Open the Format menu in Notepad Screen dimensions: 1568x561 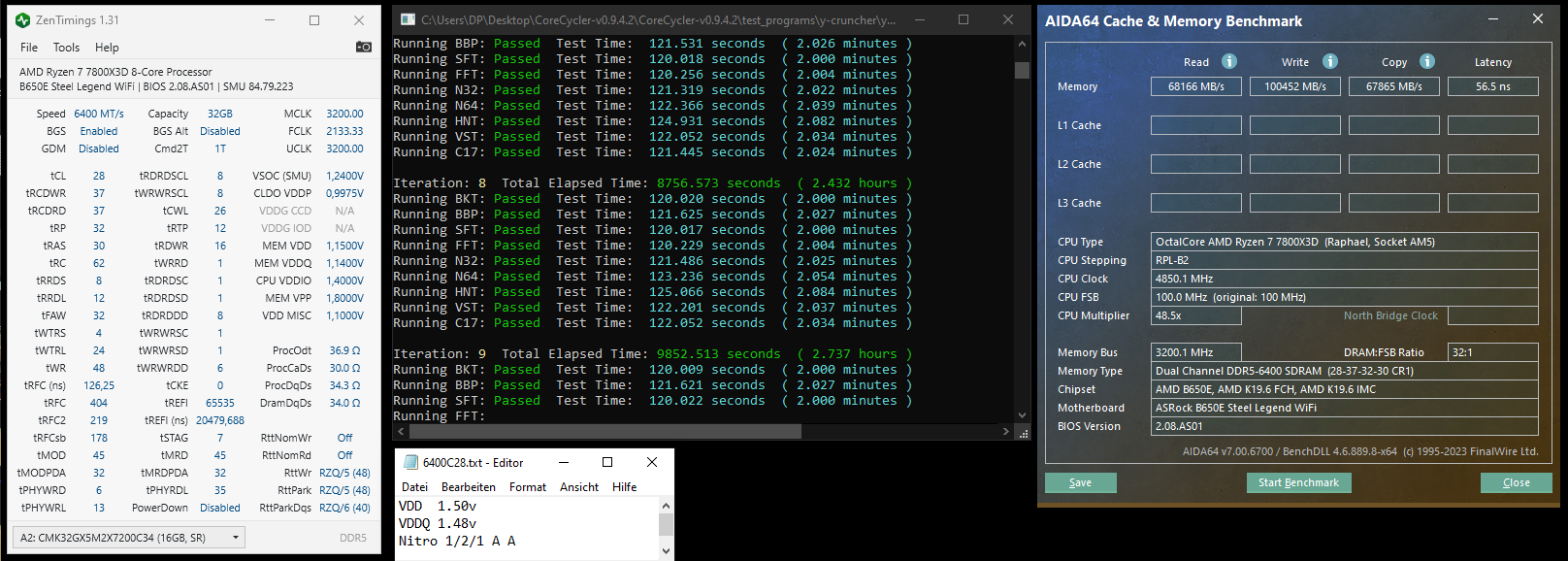[528, 487]
